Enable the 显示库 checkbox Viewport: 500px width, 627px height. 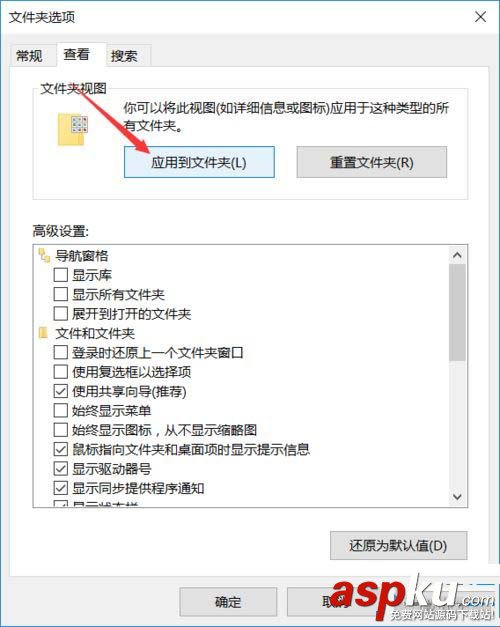point(60,275)
